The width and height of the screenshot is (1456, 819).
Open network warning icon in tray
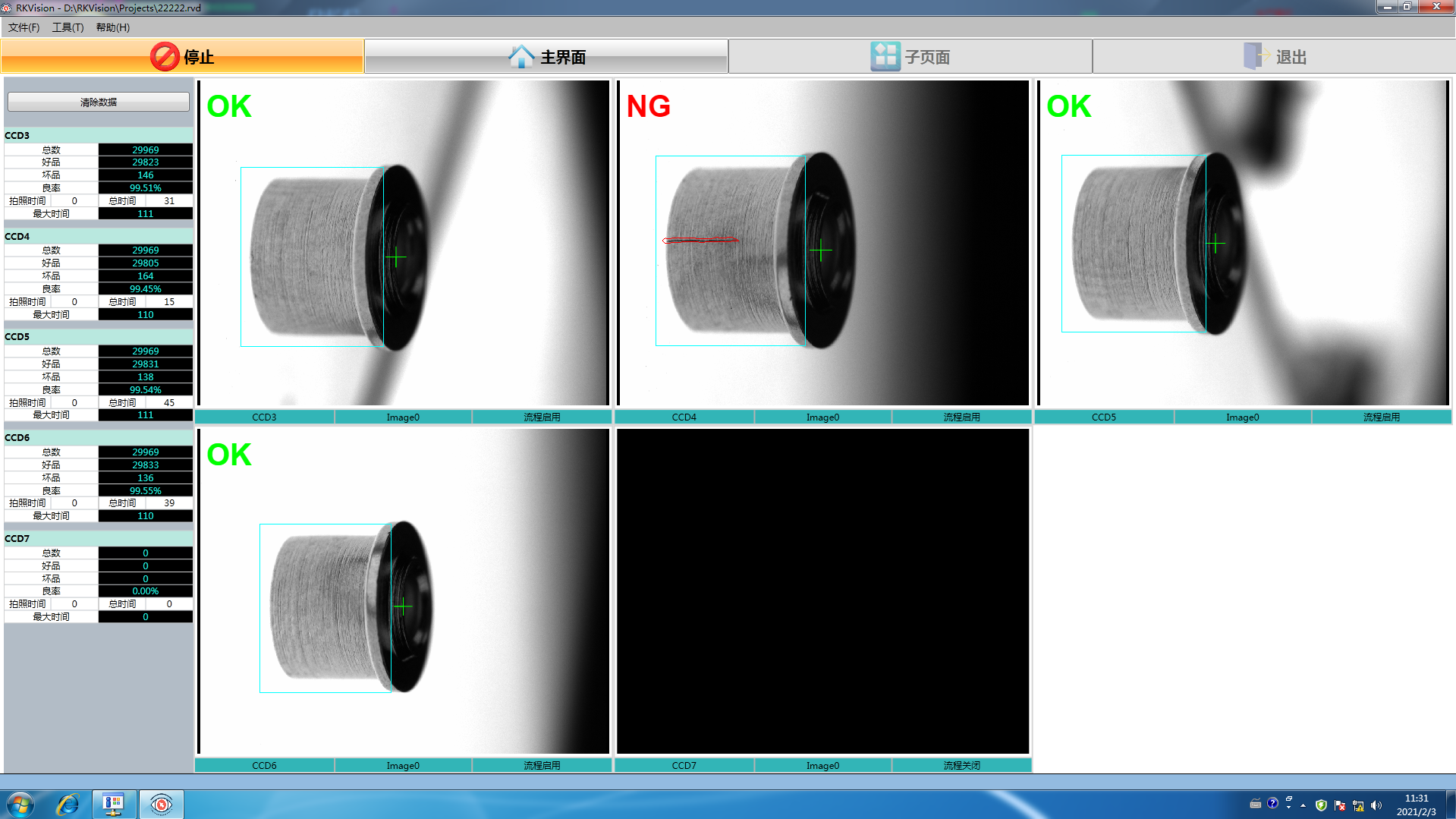coord(1358,805)
